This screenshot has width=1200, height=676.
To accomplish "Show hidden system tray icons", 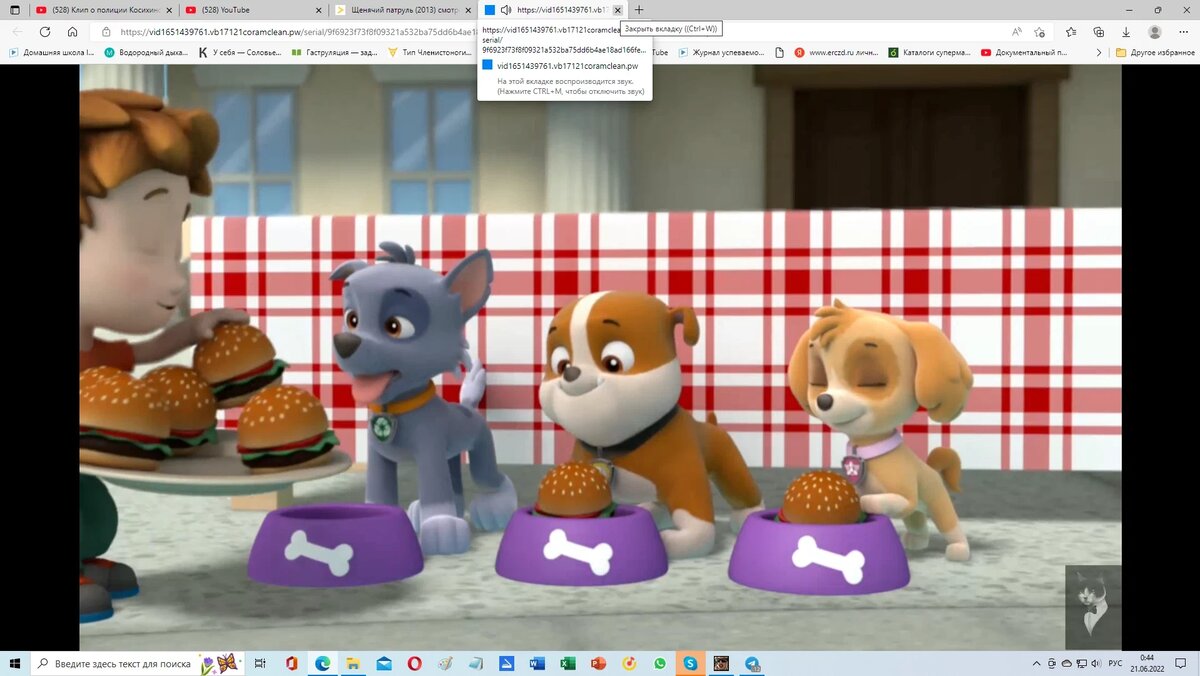I will coord(1035,663).
